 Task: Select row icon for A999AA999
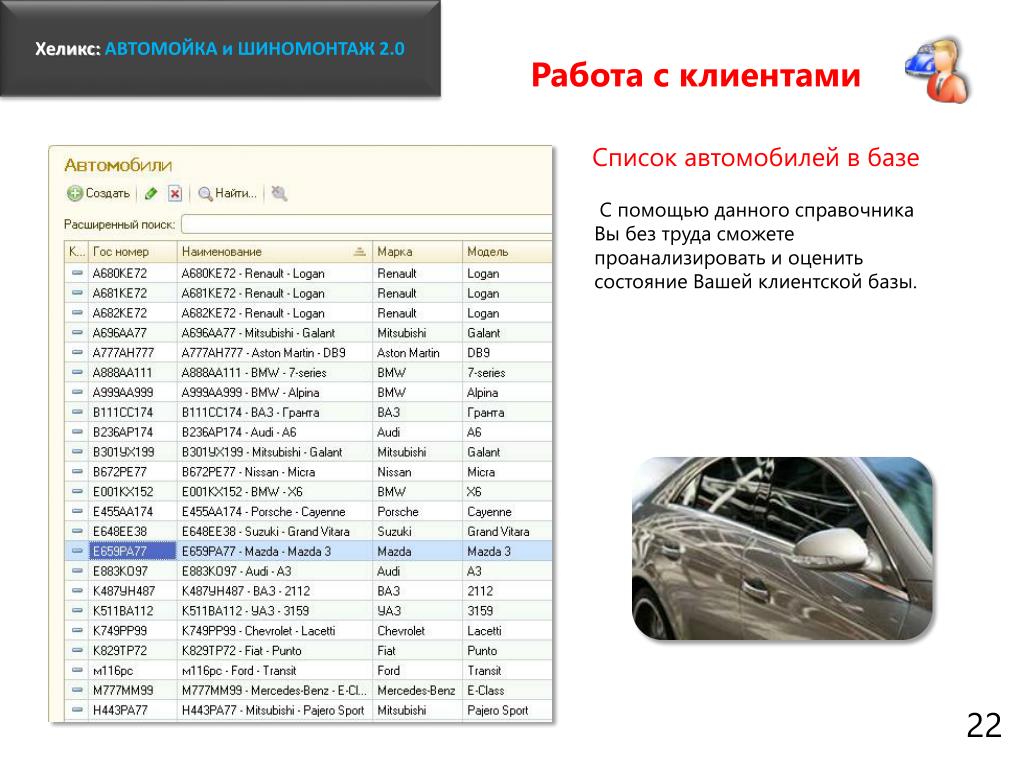coord(77,392)
